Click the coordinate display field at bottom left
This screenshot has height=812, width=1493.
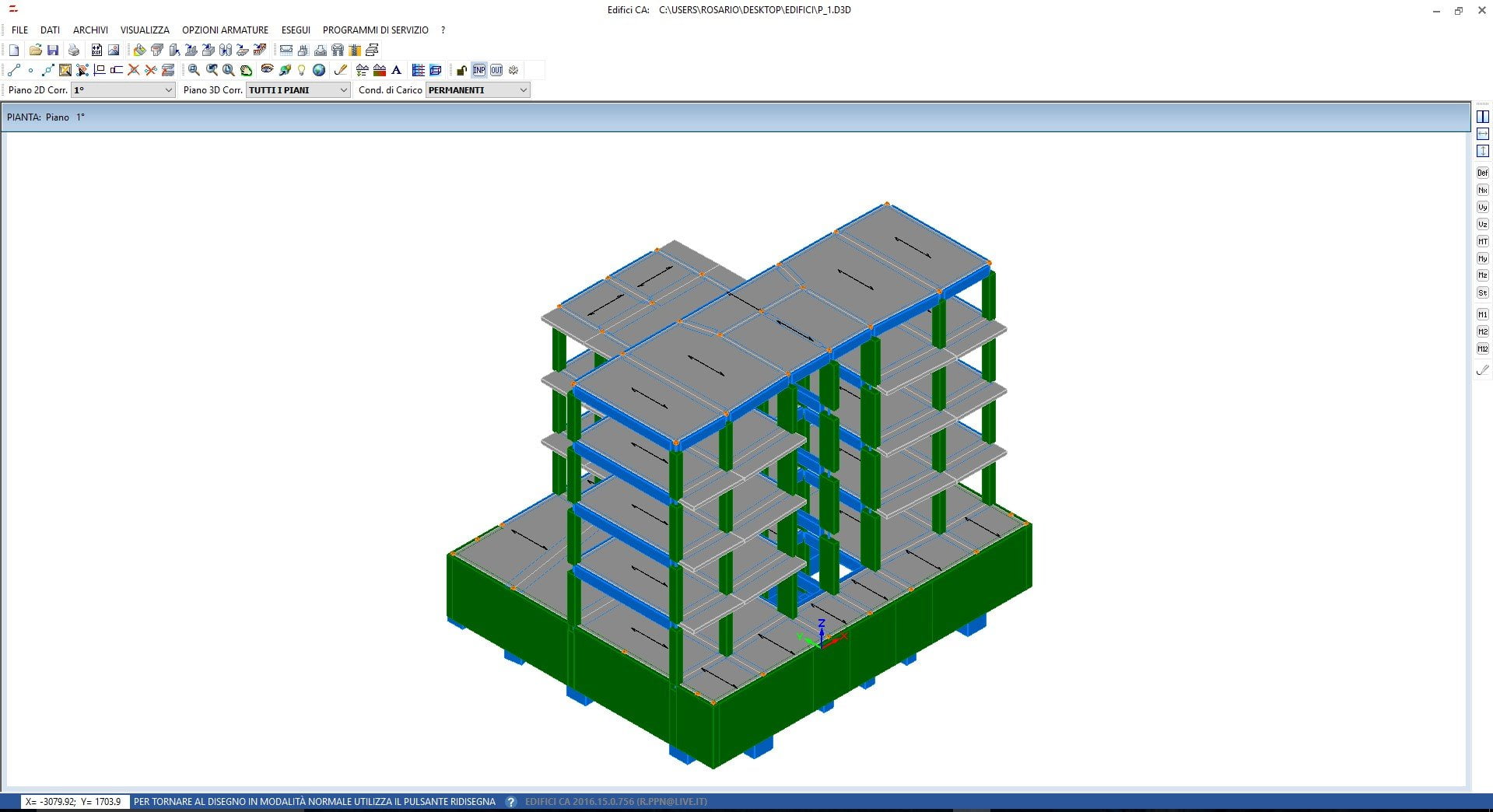click(x=72, y=801)
